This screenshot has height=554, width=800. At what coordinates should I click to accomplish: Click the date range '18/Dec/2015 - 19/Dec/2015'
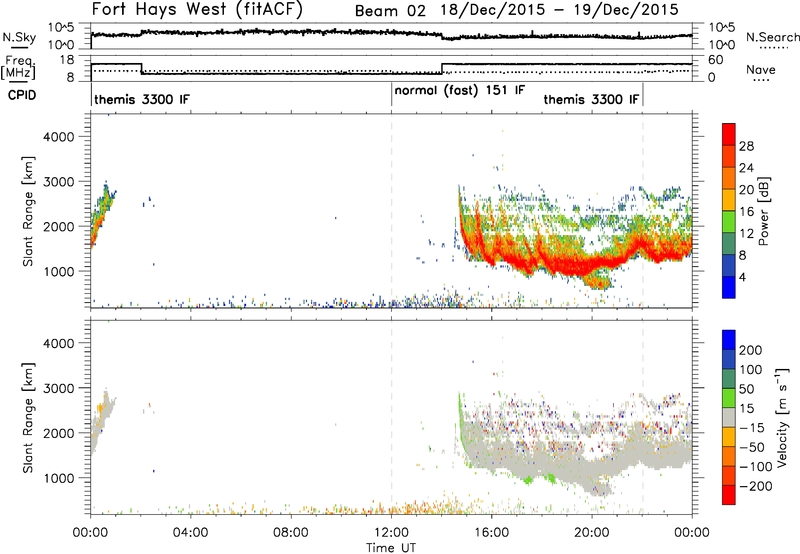(560, 10)
